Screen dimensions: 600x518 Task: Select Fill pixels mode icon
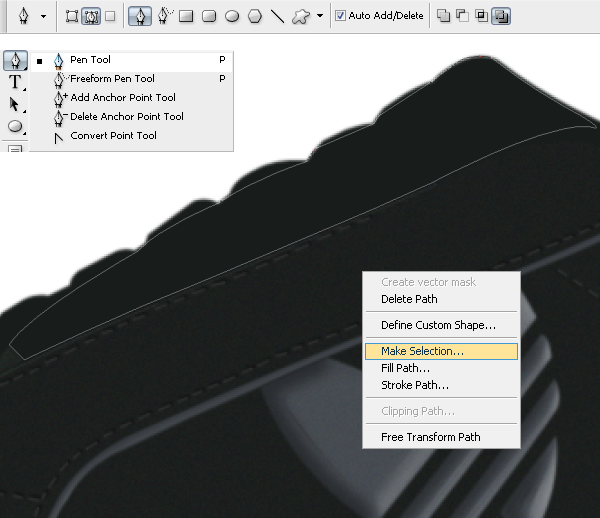point(110,16)
